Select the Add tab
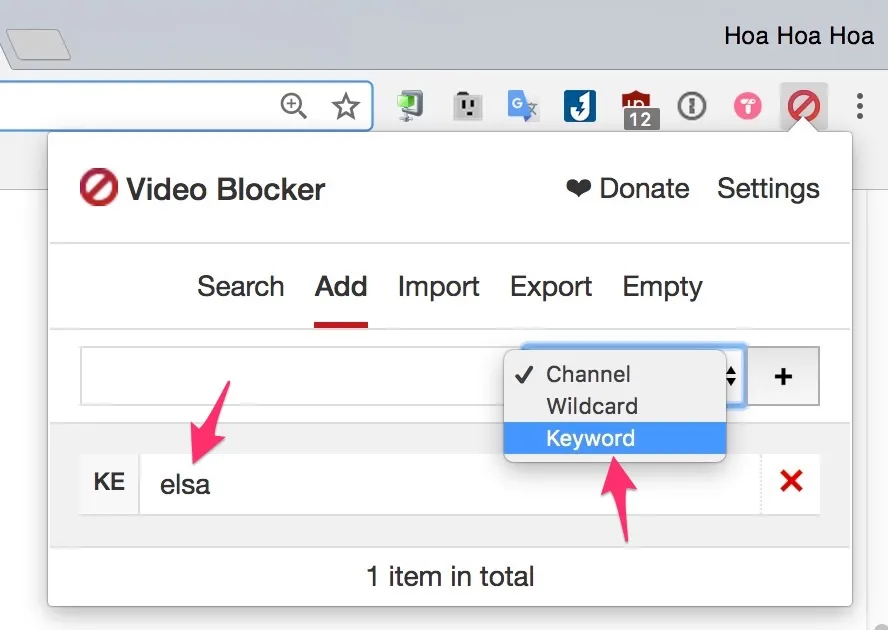 tap(341, 286)
